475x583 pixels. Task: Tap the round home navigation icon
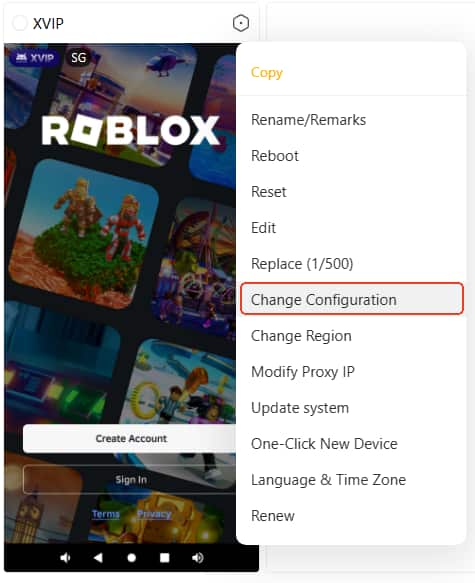132,558
